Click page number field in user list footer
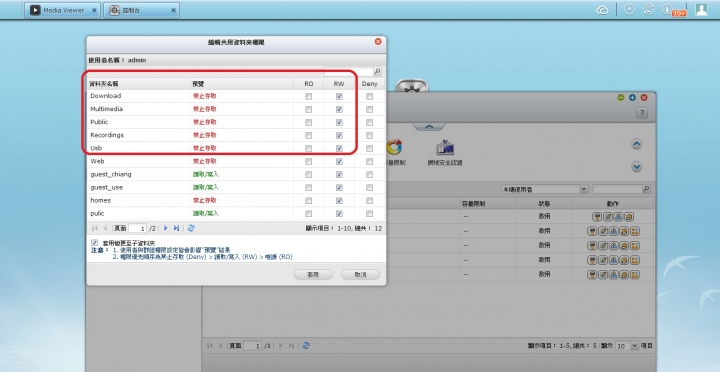720x372 pixels. tap(252, 346)
